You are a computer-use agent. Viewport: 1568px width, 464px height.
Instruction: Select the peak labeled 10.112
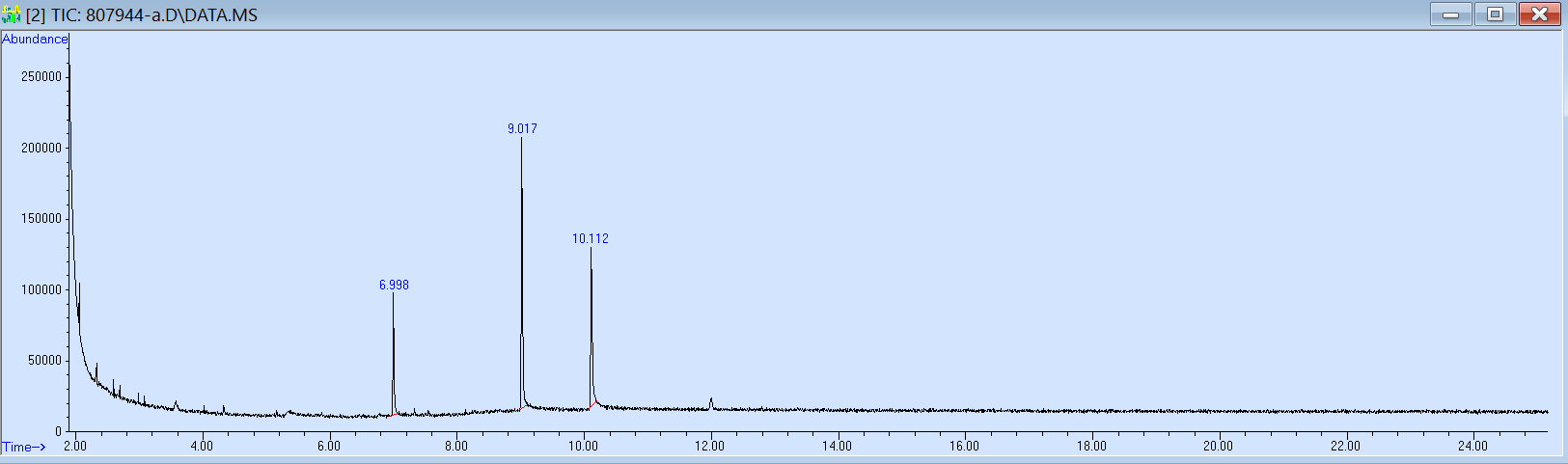click(591, 238)
